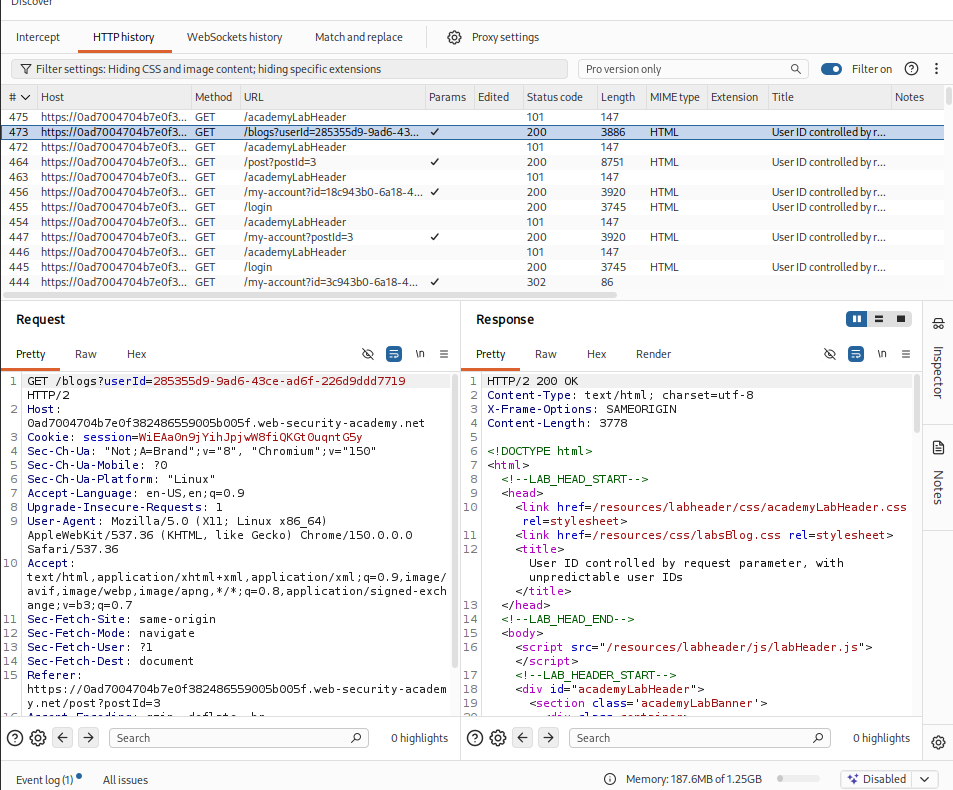Expand the Disabled AI dropdown chevron

[924, 779]
